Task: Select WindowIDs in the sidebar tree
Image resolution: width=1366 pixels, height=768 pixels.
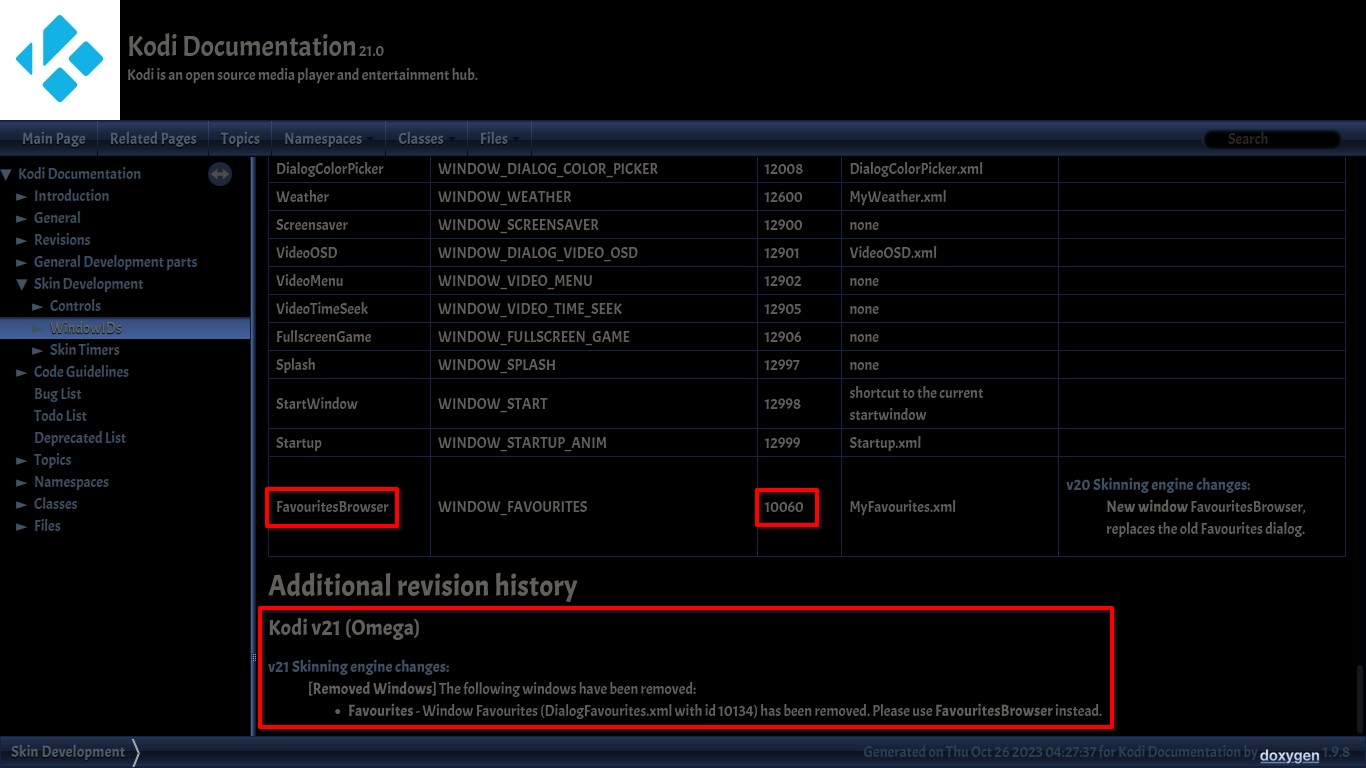Action: 86,328
